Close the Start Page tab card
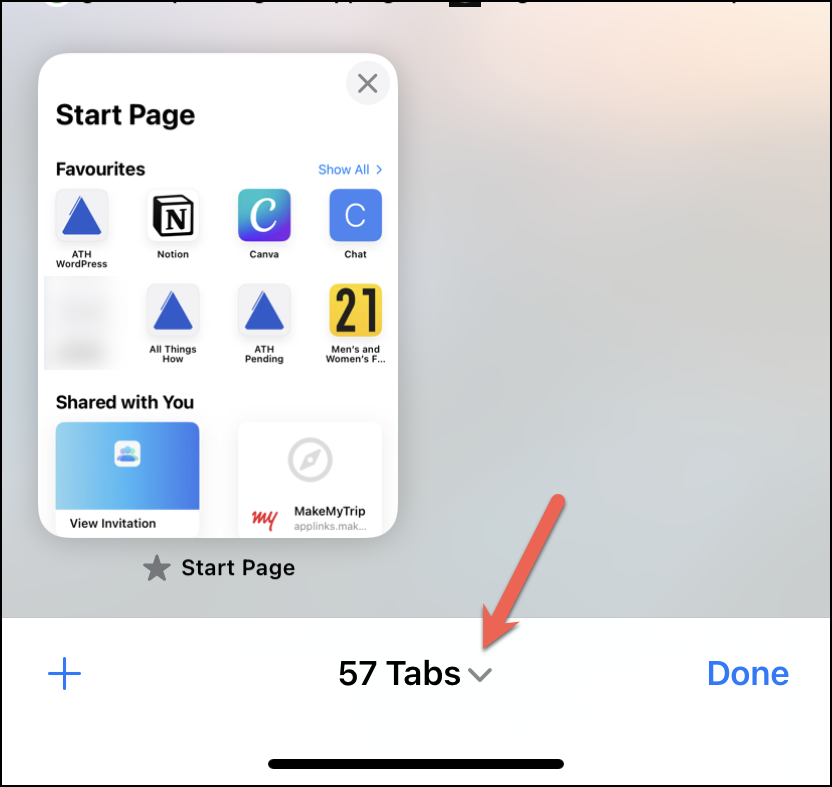 (368, 83)
